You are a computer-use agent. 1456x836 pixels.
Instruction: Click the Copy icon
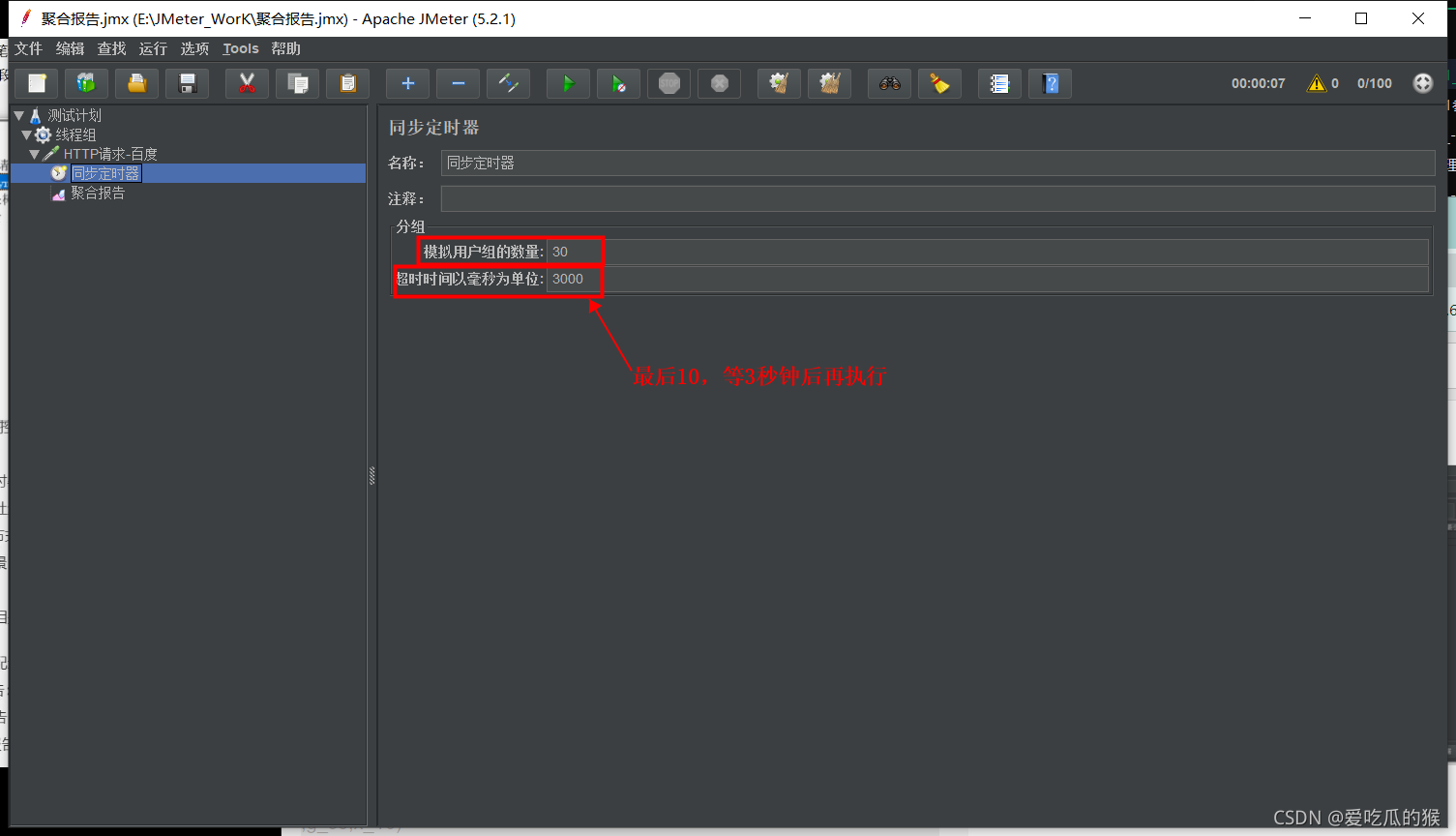tap(297, 83)
